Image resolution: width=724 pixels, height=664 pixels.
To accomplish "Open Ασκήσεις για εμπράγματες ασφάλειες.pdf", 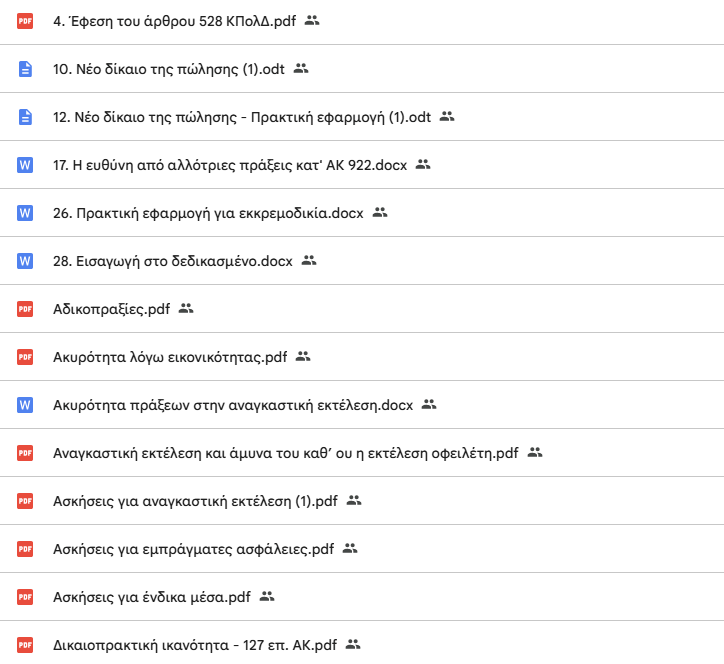I will coord(192,549).
